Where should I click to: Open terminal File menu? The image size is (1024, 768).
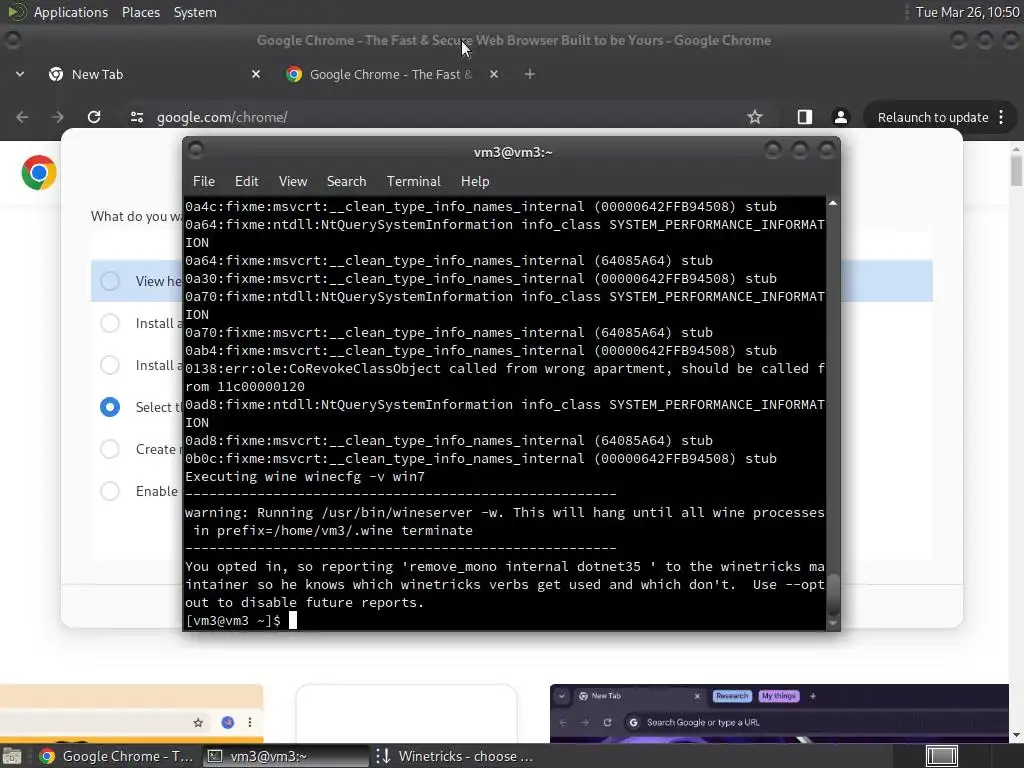pos(204,182)
